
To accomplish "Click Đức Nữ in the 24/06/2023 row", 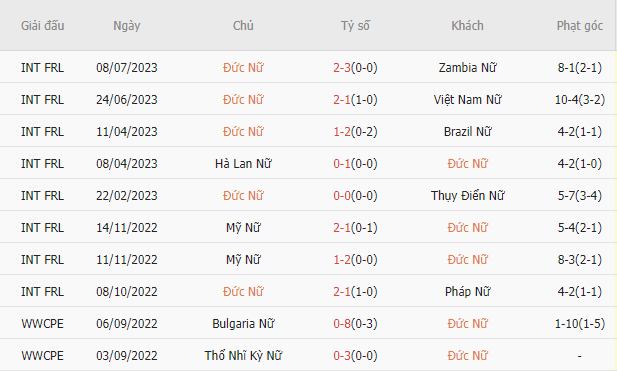I will [x=243, y=100].
